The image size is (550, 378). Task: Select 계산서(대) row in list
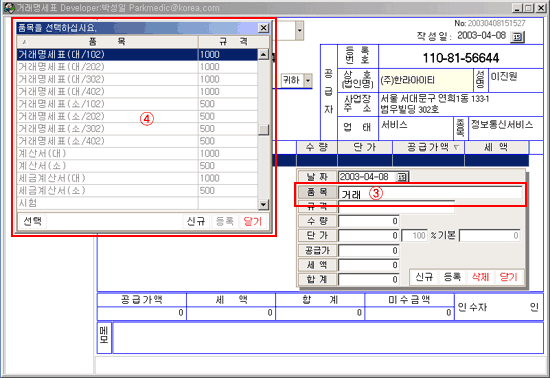(137, 154)
